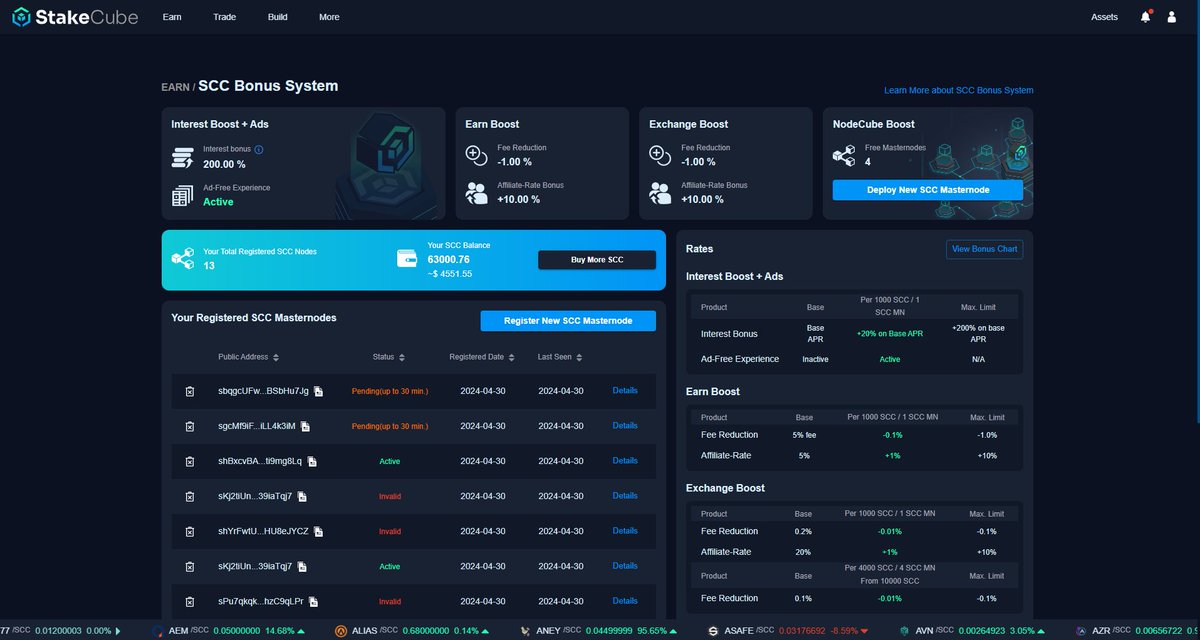
Task: Open the Trade menu
Action: coord(224,17)
